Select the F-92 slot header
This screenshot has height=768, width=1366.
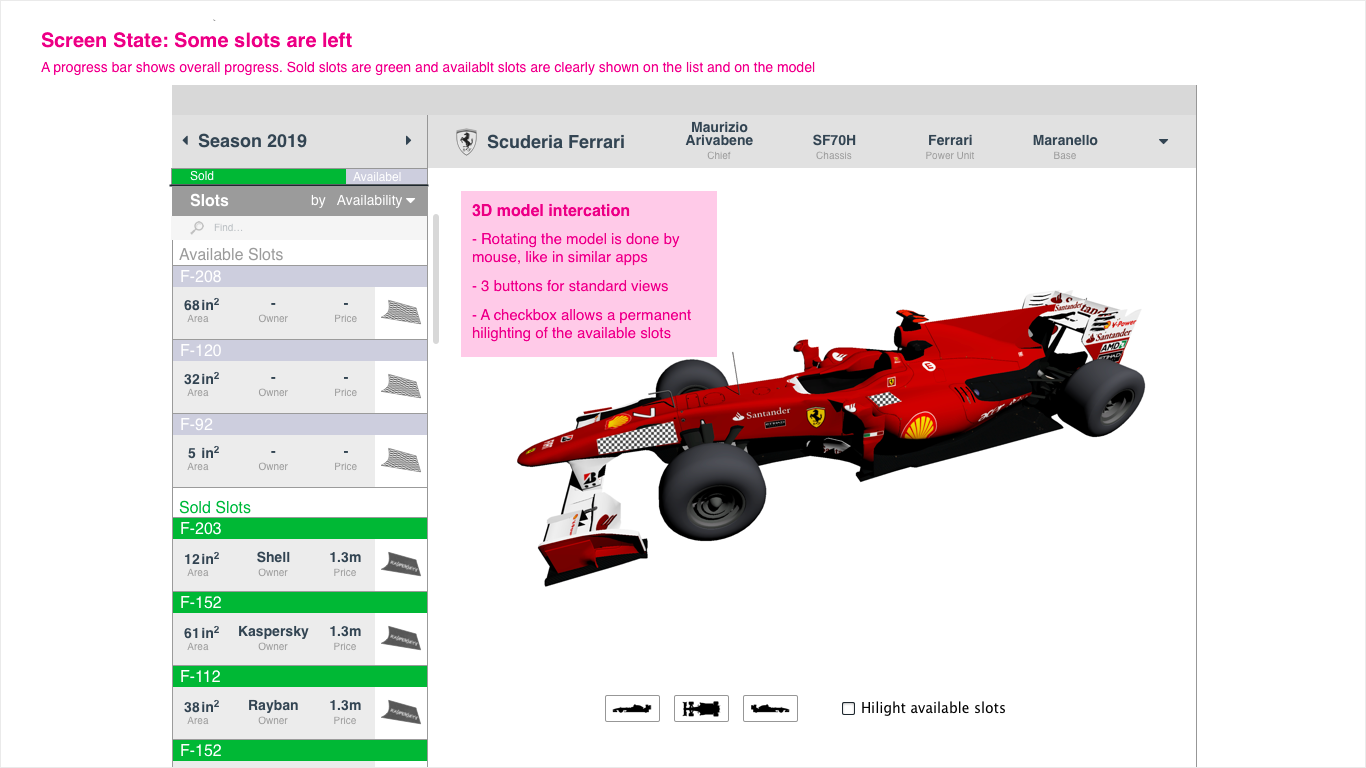300,424
